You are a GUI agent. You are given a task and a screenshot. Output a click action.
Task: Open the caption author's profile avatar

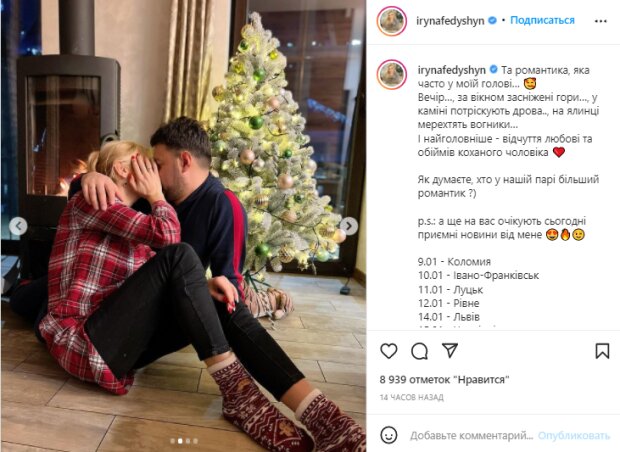pyautogui.click(x=392, y=75)
